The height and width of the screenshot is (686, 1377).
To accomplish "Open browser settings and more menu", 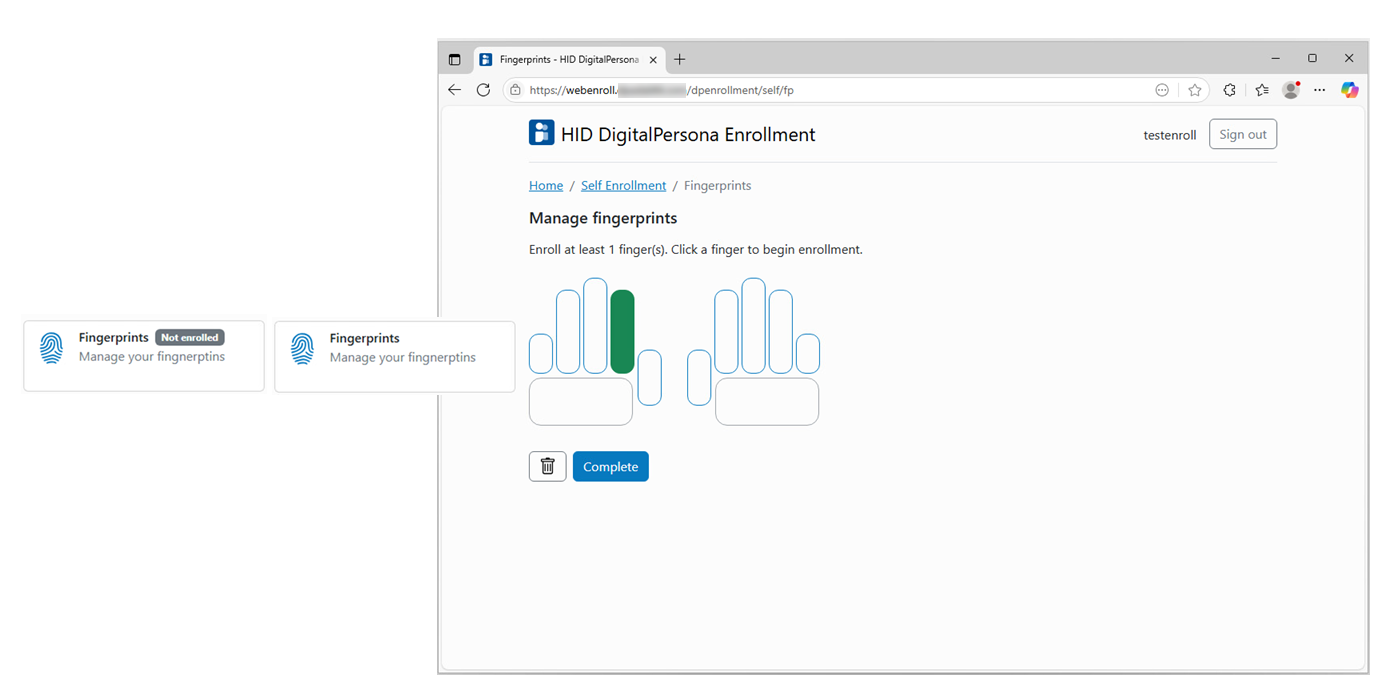I will pyautogui.click(x=1320, y=90).
